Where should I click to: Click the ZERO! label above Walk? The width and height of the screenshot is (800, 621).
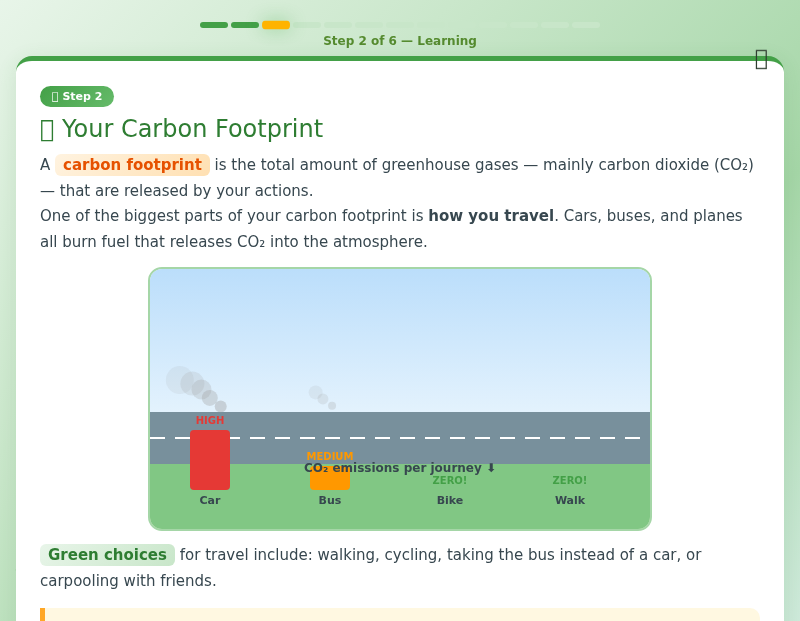click(x=569, y=480)
